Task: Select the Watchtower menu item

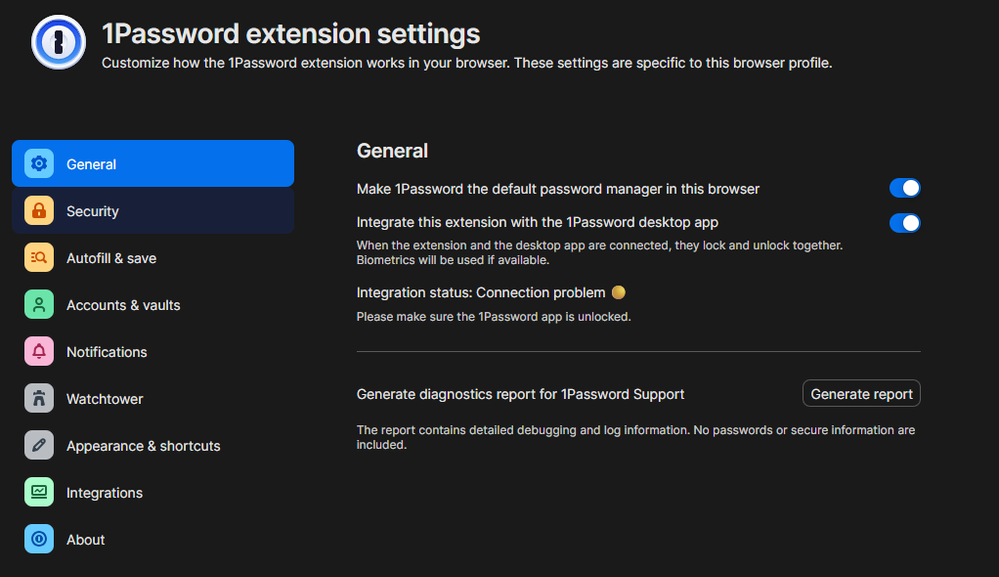Action: 105,399
